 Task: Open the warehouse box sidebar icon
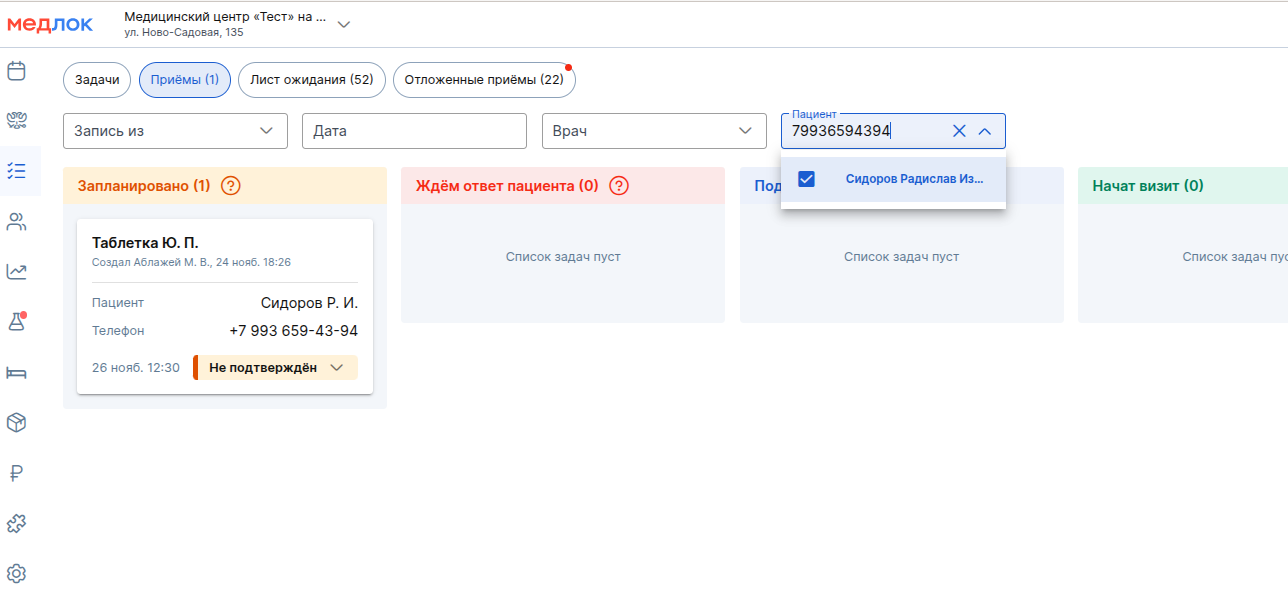[x=16, y=423]
